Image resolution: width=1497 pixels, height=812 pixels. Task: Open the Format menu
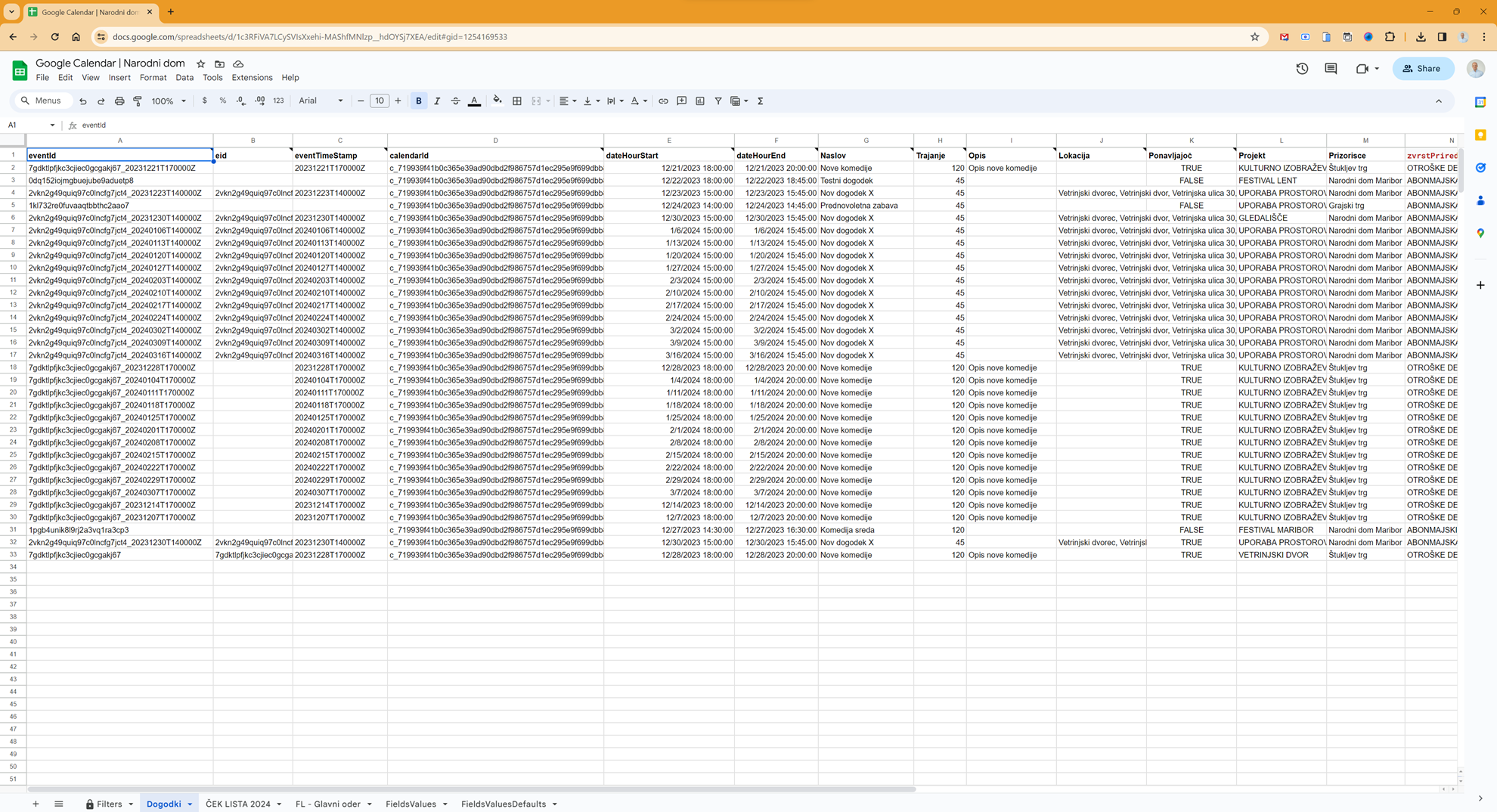tap(153, 78)
